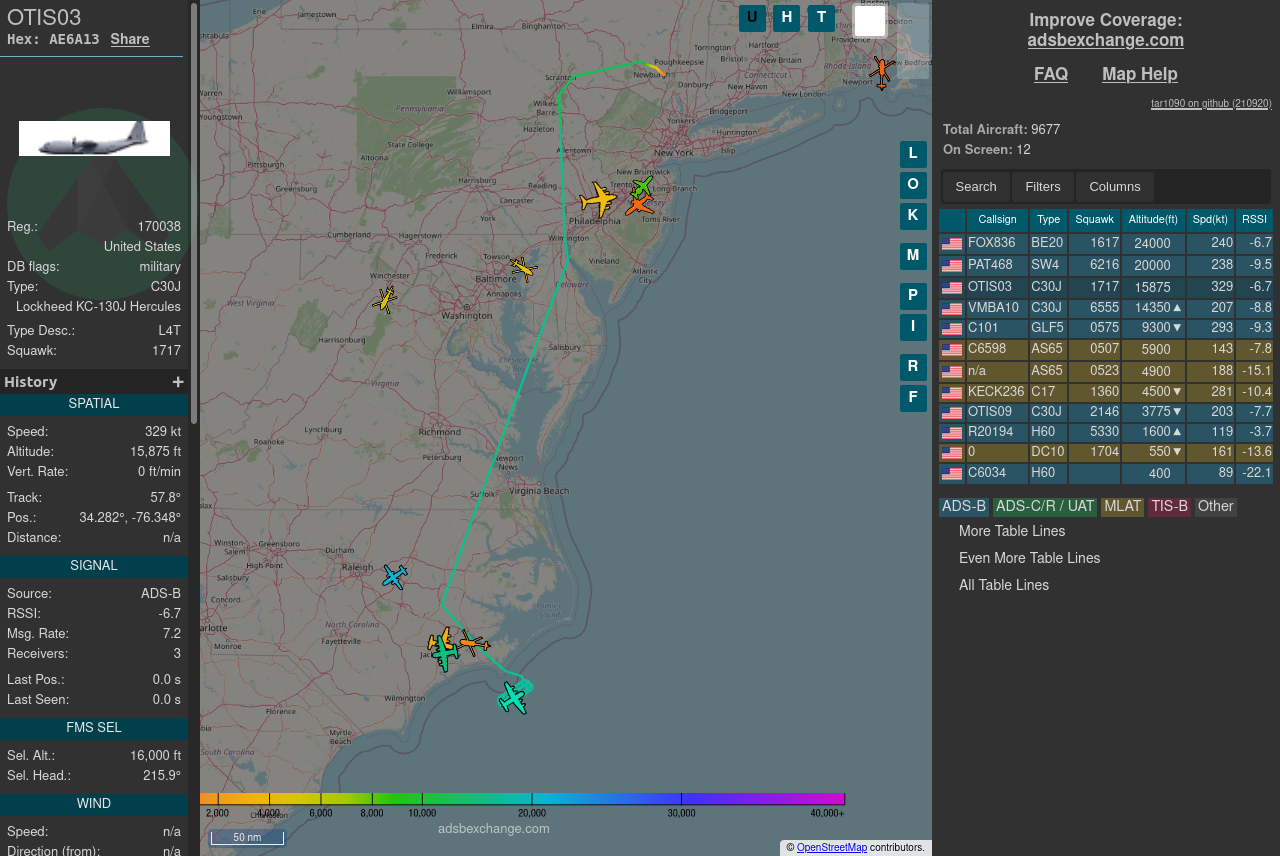Click the F map button
Viewport: 1280px width, 856px height.
[x=913, y=398]
